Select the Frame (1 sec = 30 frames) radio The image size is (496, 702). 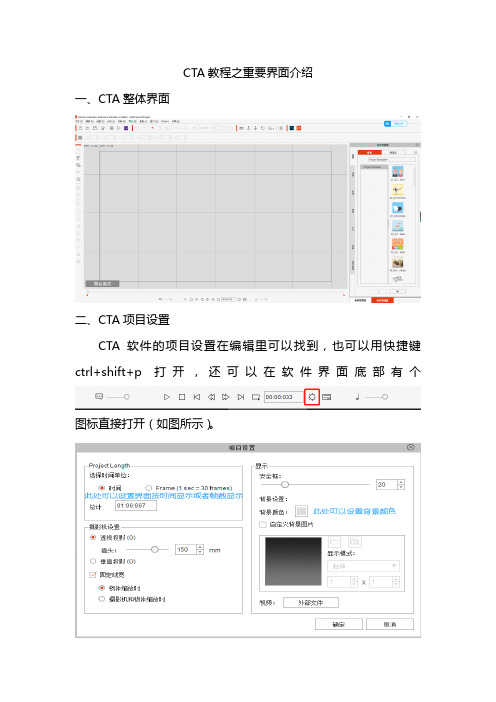pos(149,488)
